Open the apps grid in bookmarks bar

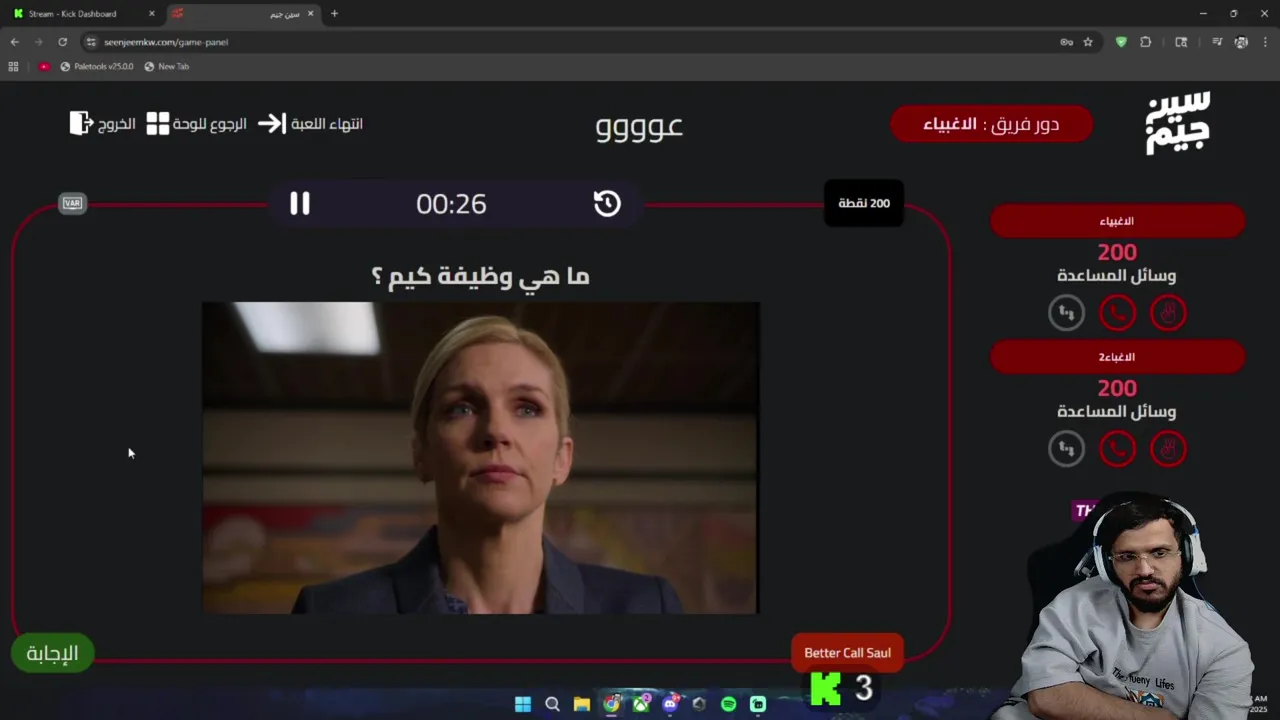tap(13, 66)
